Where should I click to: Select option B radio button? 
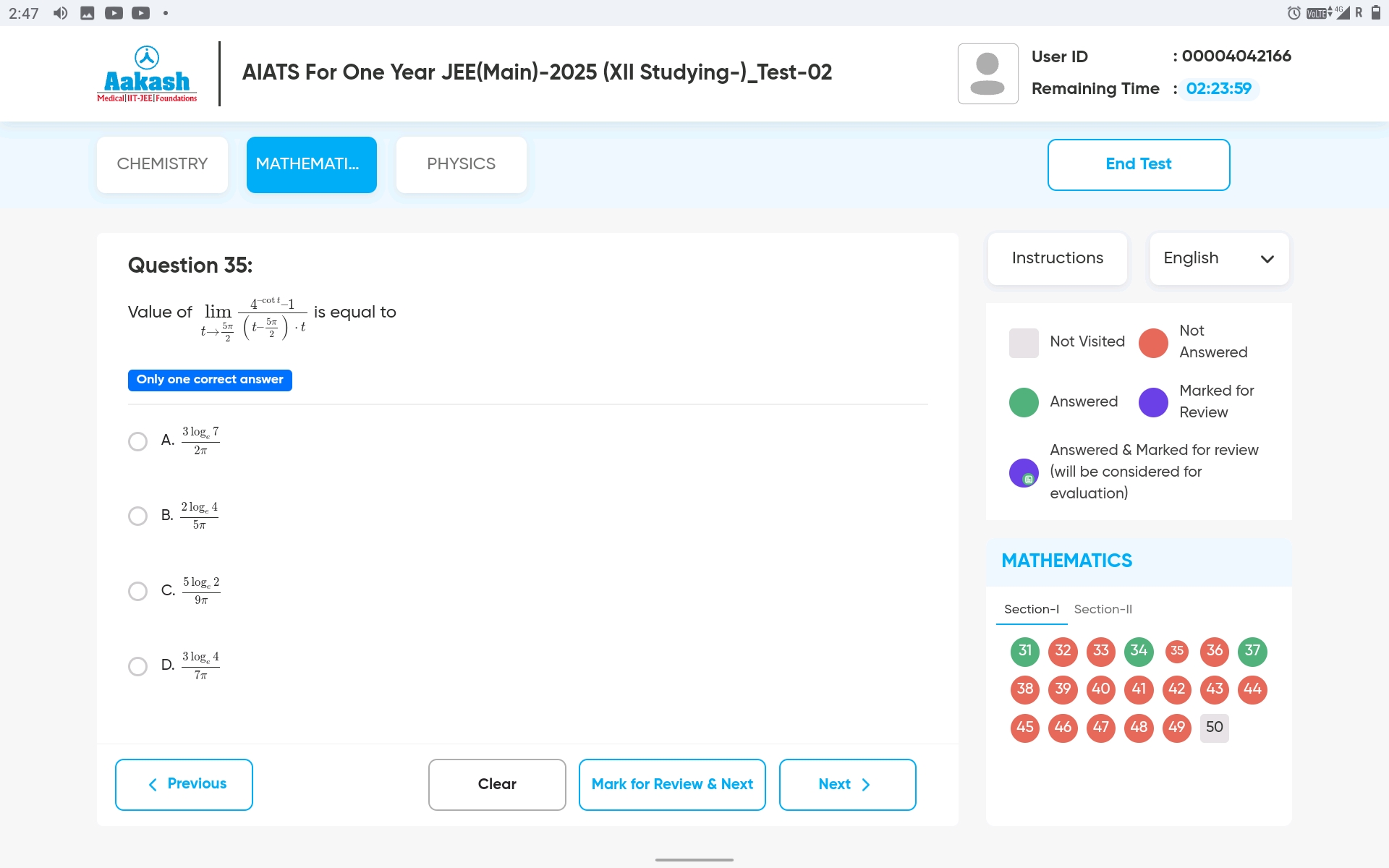pyautogui.click(x=137, y=516)
